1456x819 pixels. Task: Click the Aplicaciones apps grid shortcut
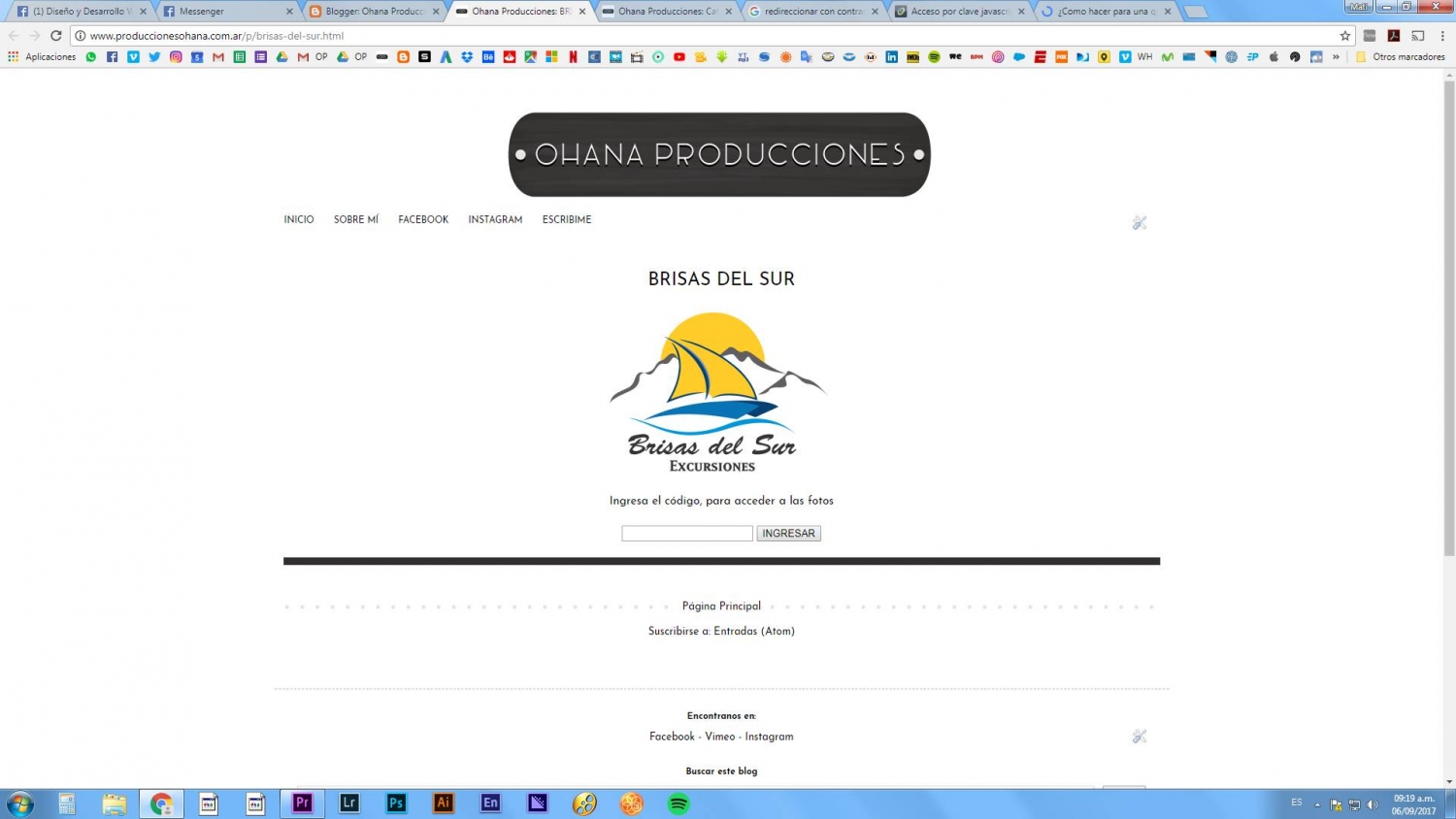point(42,57)
